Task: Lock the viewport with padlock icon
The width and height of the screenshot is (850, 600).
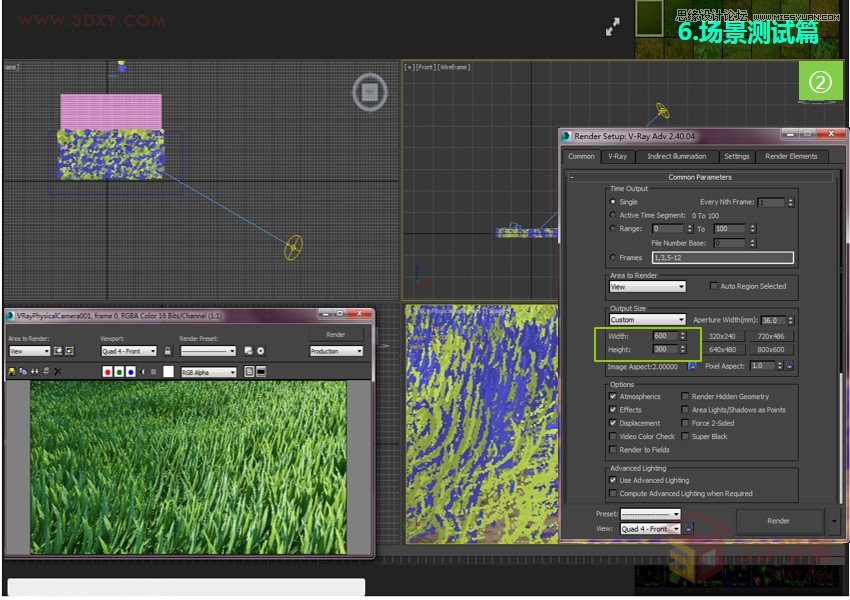Action: [168, 351]
